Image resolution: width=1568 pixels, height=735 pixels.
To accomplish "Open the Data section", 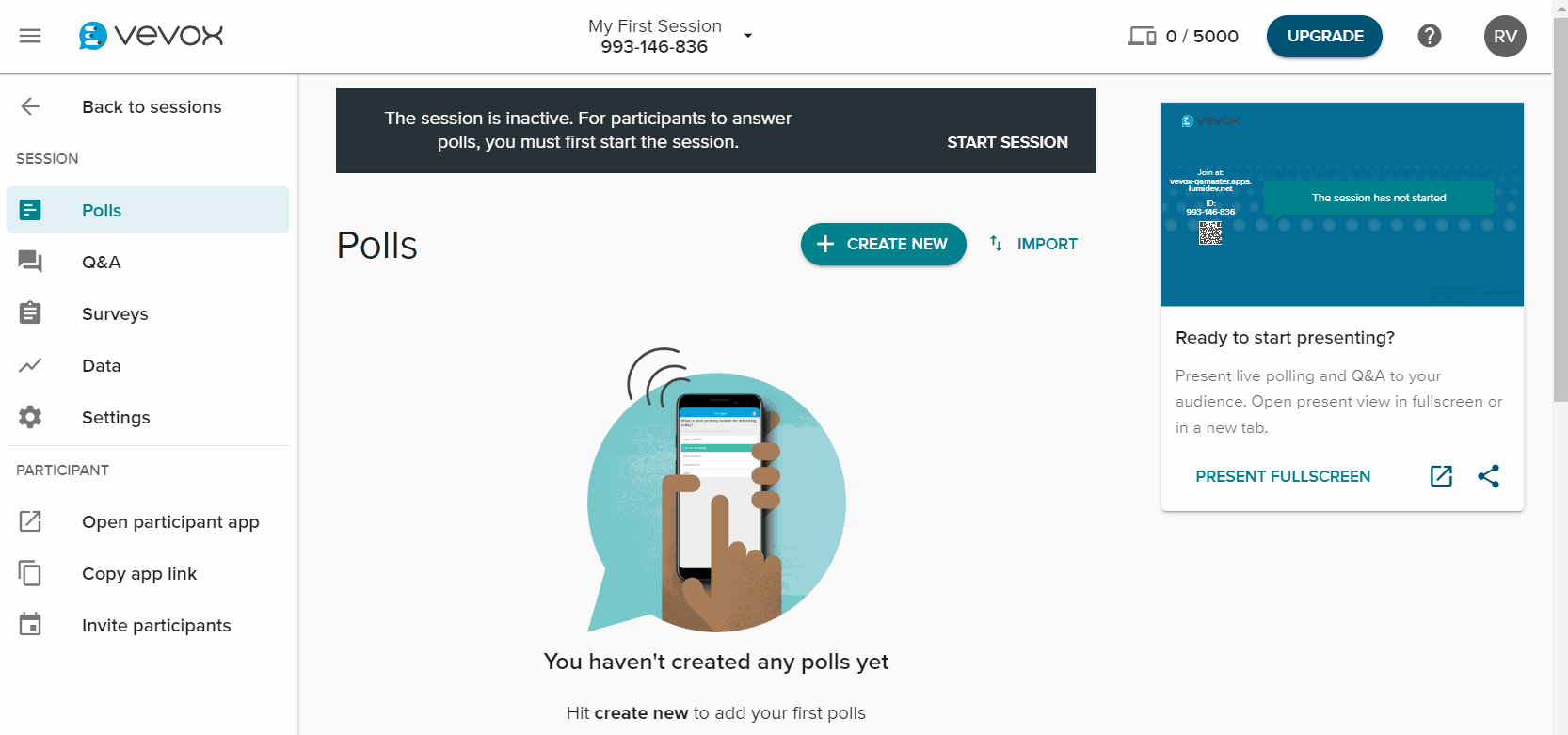I will coord(148,365).
